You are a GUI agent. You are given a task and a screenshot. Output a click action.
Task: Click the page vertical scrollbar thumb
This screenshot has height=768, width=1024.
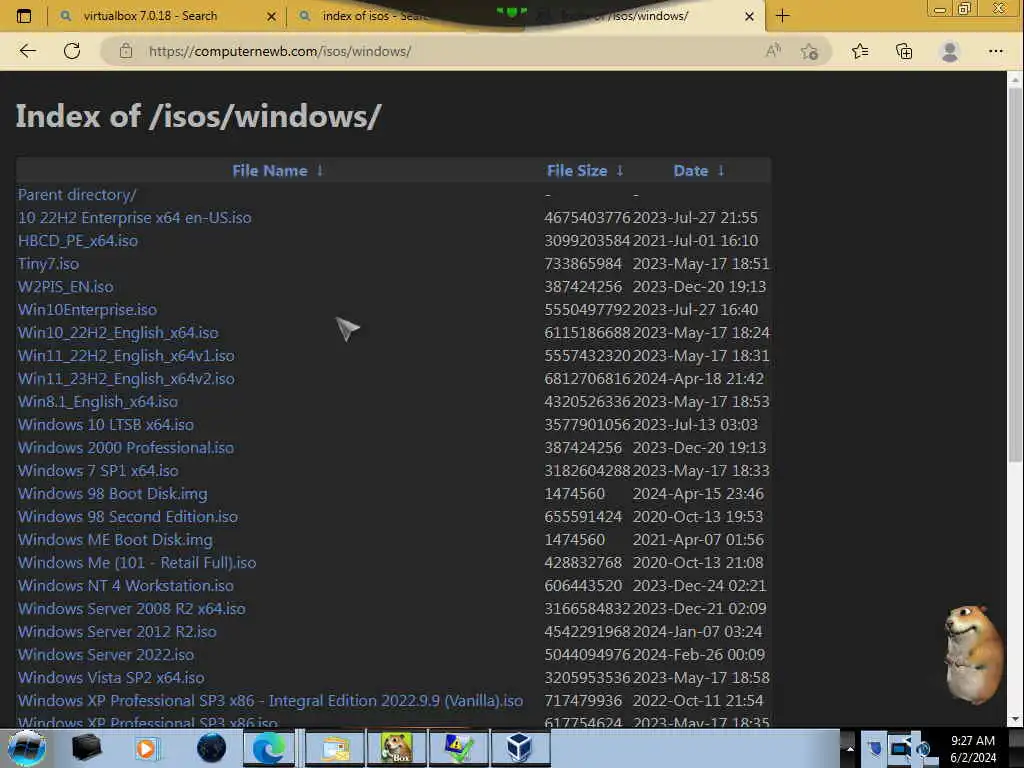pyautogui.click(x=1015, y=274)
